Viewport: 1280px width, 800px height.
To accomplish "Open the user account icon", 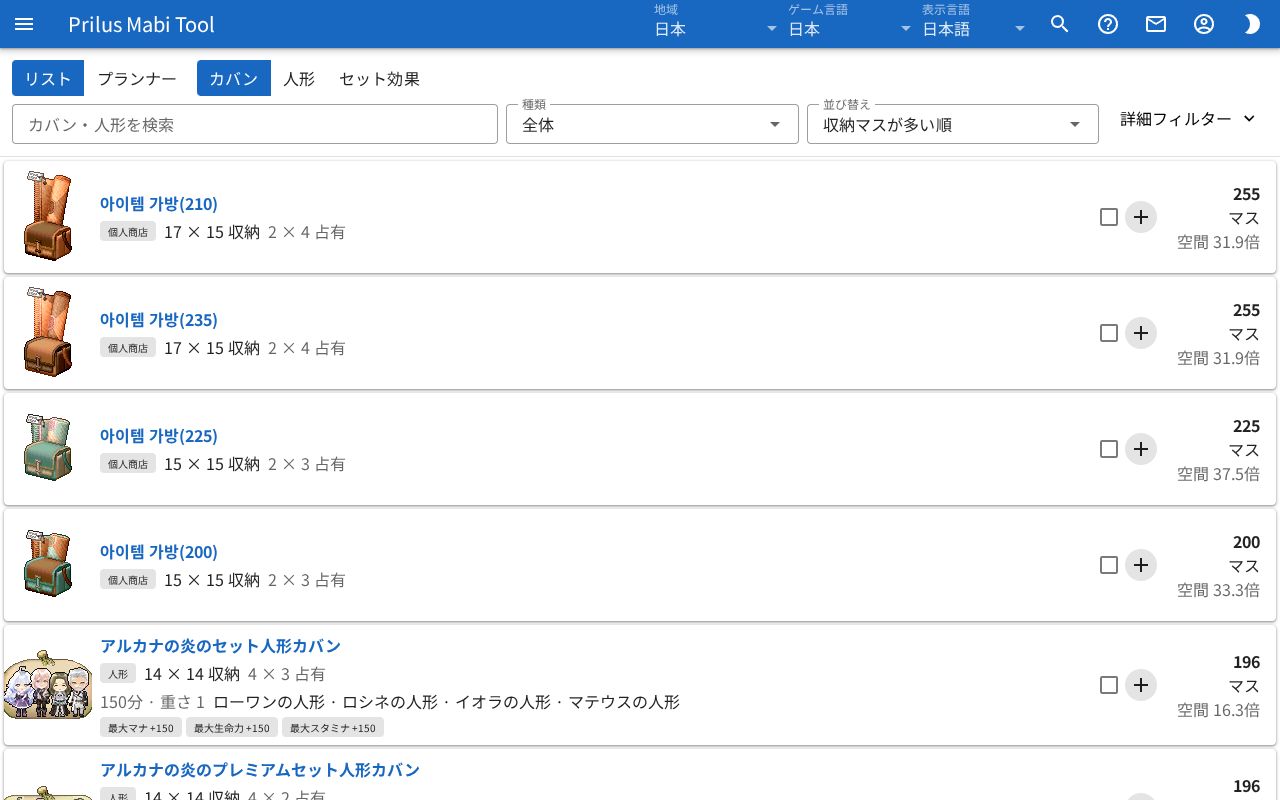I will pos(1204,24).
